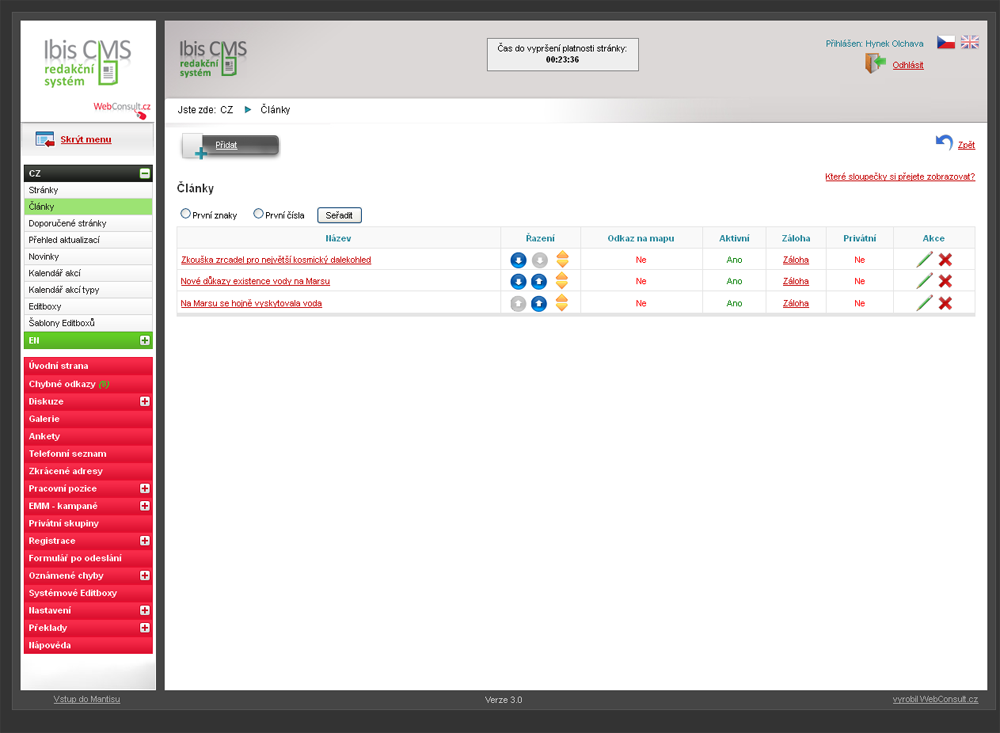Viewport: 1000px width, 733px height.
Task: Click the Odhlásit logout link
Action: pos(908,65)
